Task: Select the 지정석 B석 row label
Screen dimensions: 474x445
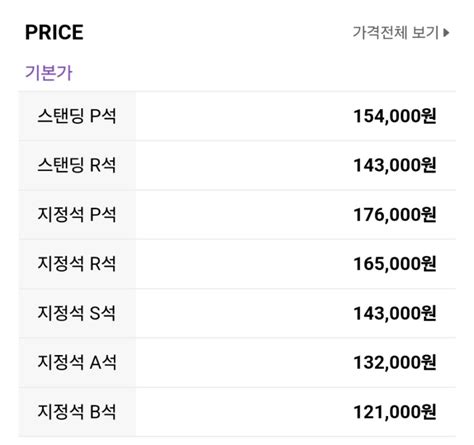Action: 77,412
